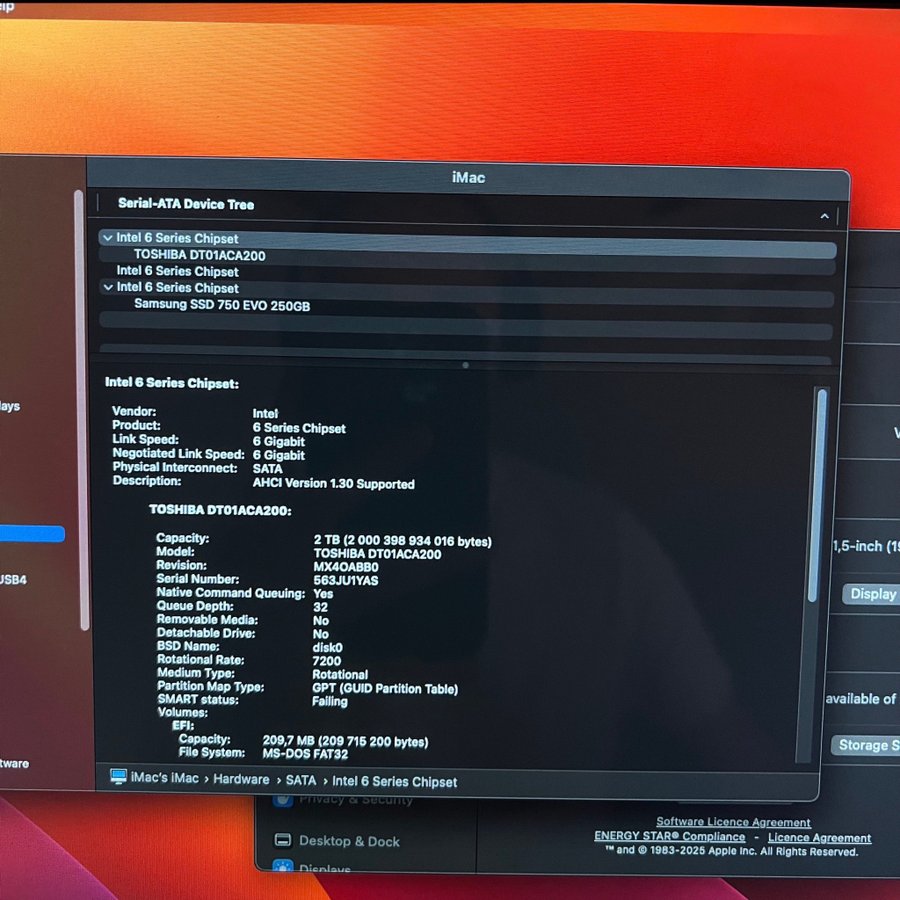Click the Privacy & Security icon

point(283,799)
